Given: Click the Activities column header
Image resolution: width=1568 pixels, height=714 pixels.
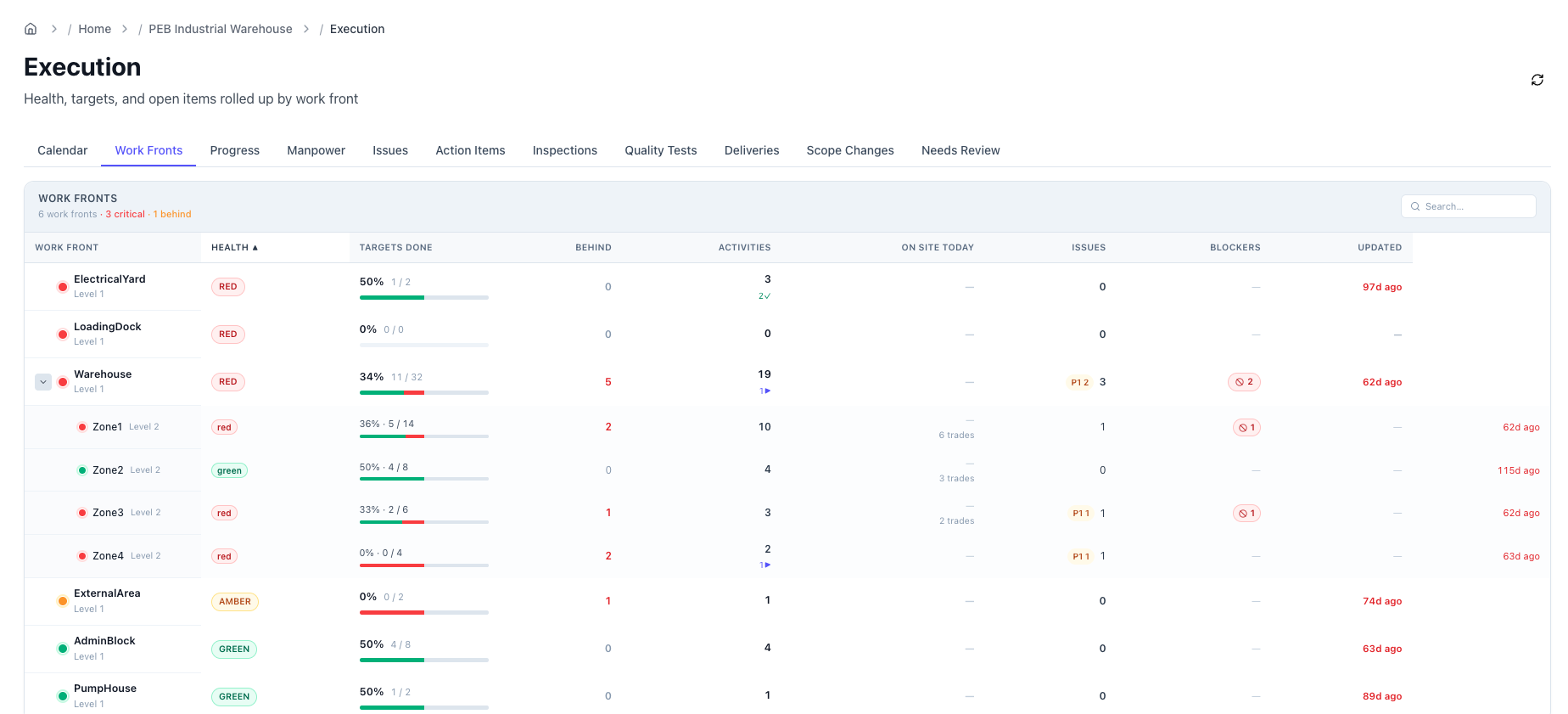Looking at the screenshot, I should point(745,248).
